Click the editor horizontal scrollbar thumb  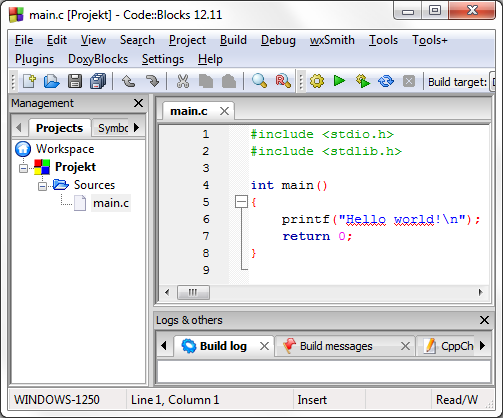coord(193,292)
